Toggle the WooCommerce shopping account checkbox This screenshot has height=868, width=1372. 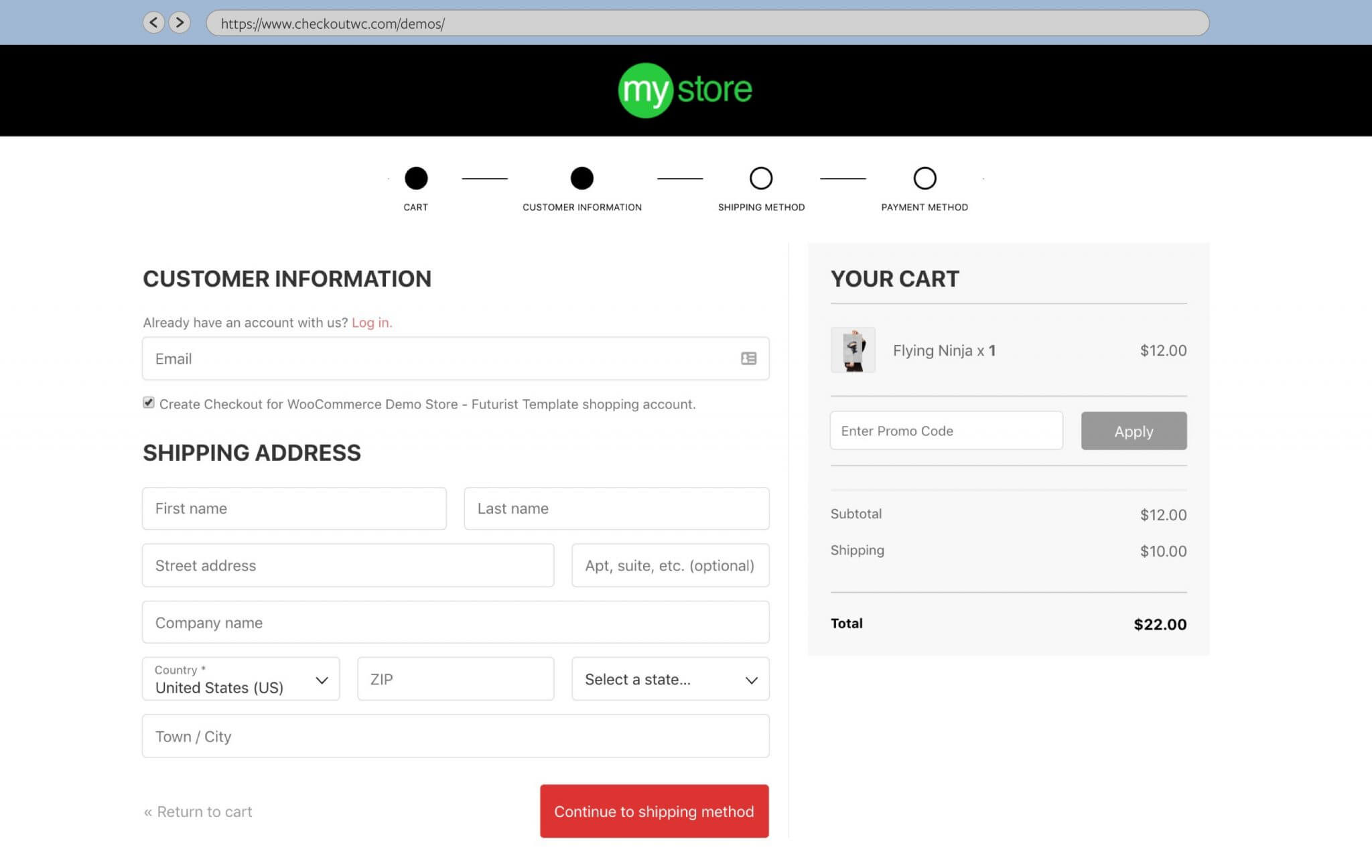coord(148,403)
